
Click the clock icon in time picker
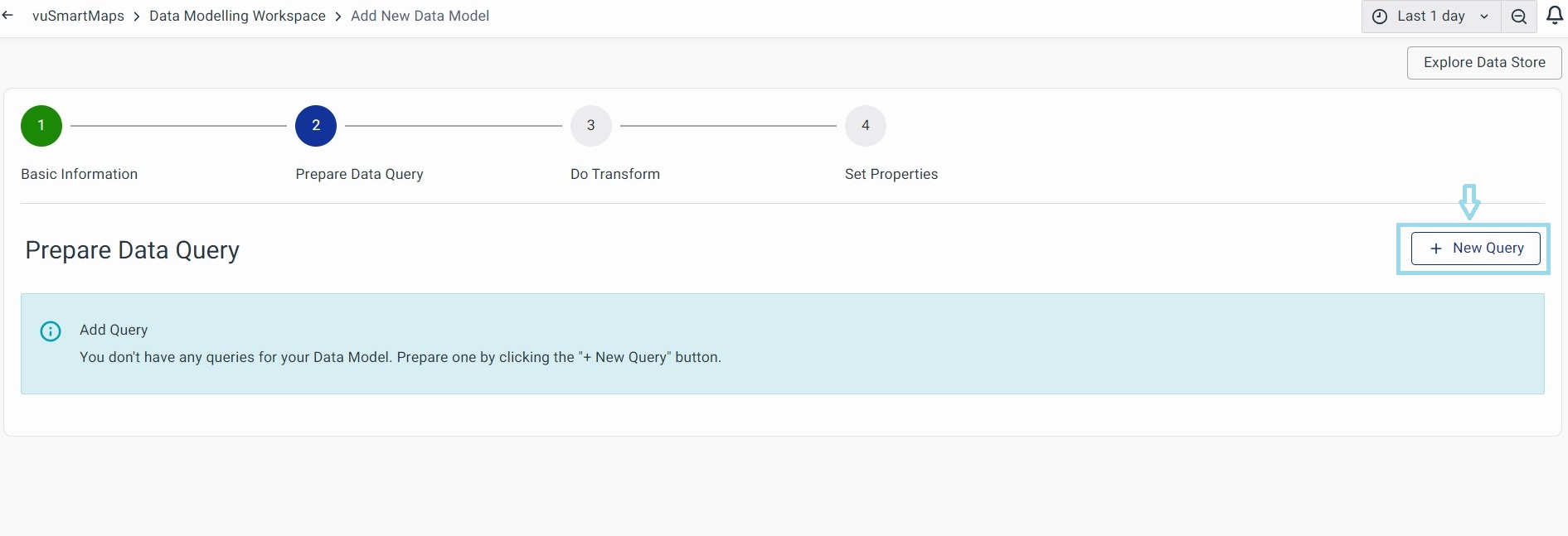pos(1380,17)
